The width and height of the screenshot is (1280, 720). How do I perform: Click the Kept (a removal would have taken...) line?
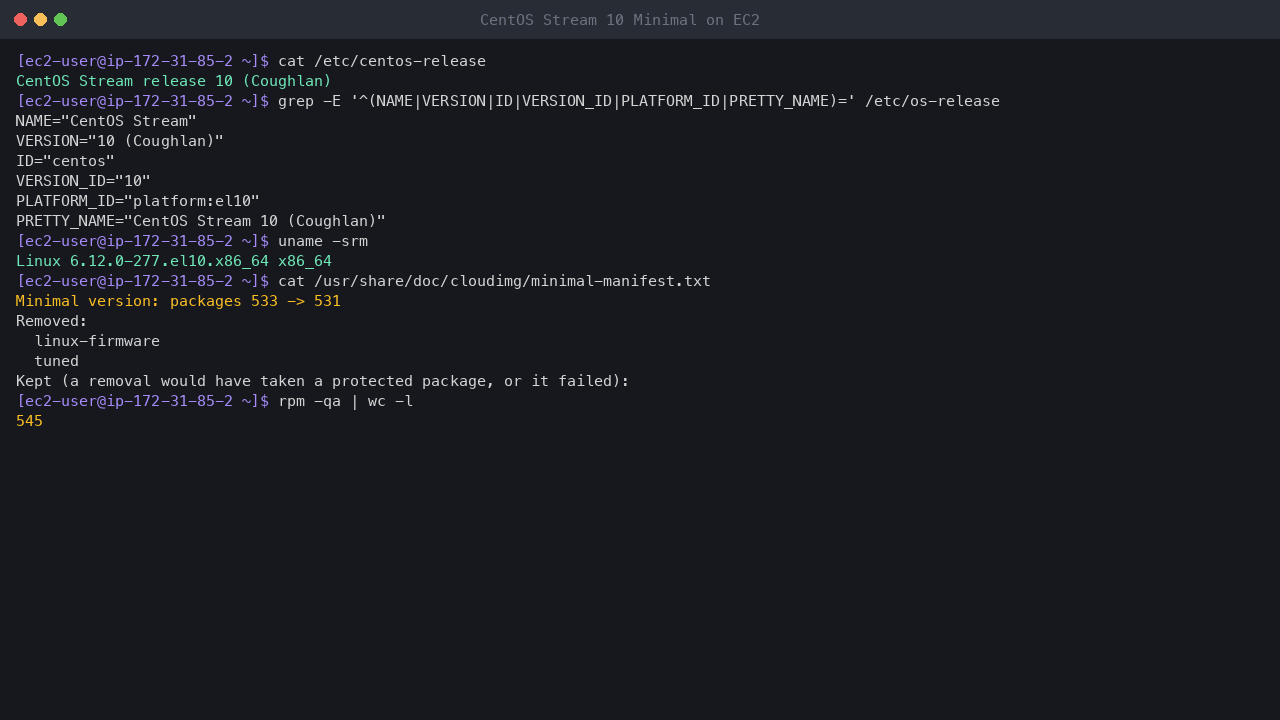(x=323, y=381)
